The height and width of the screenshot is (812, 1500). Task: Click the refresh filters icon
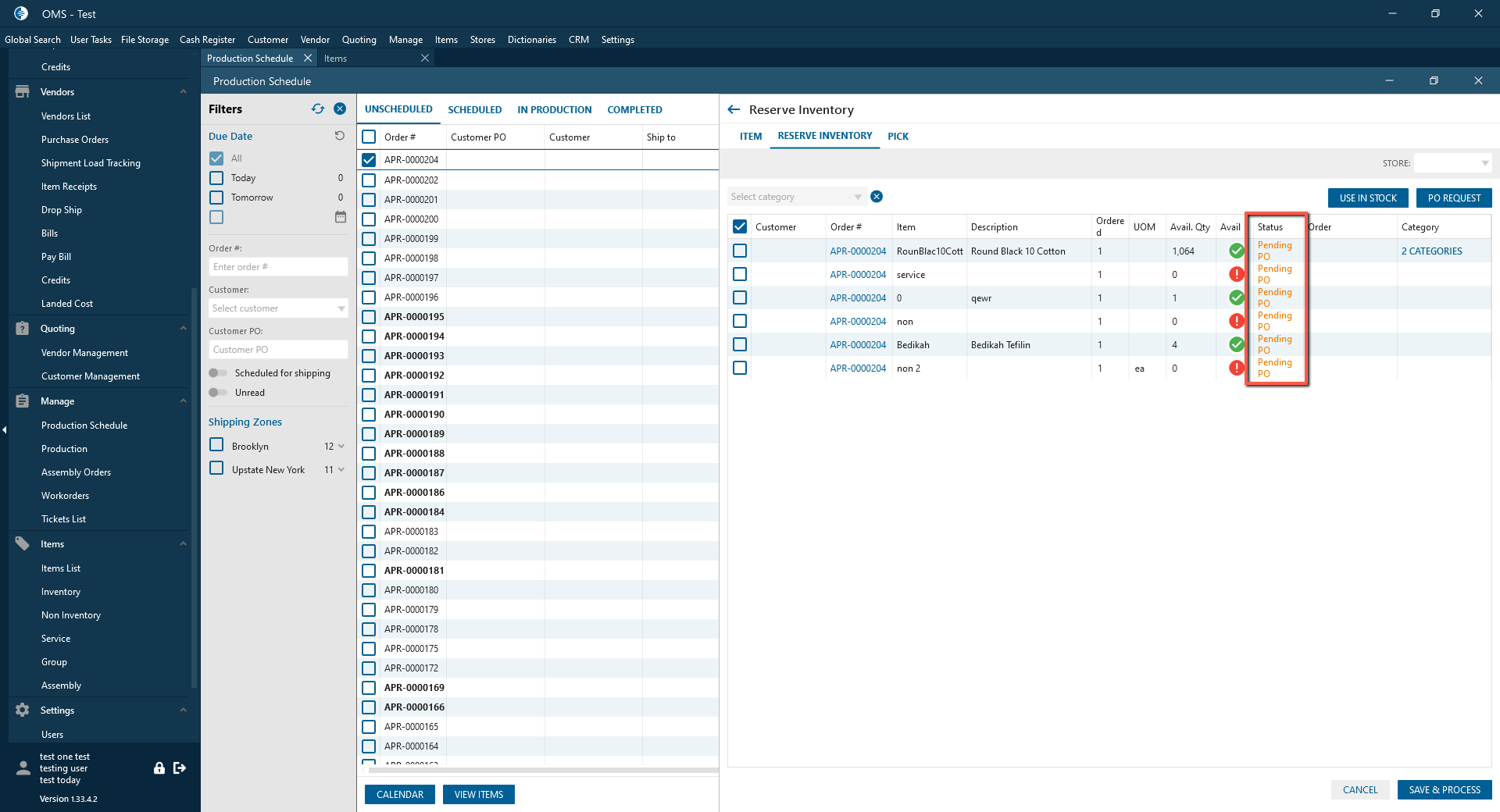click(317, 109)
